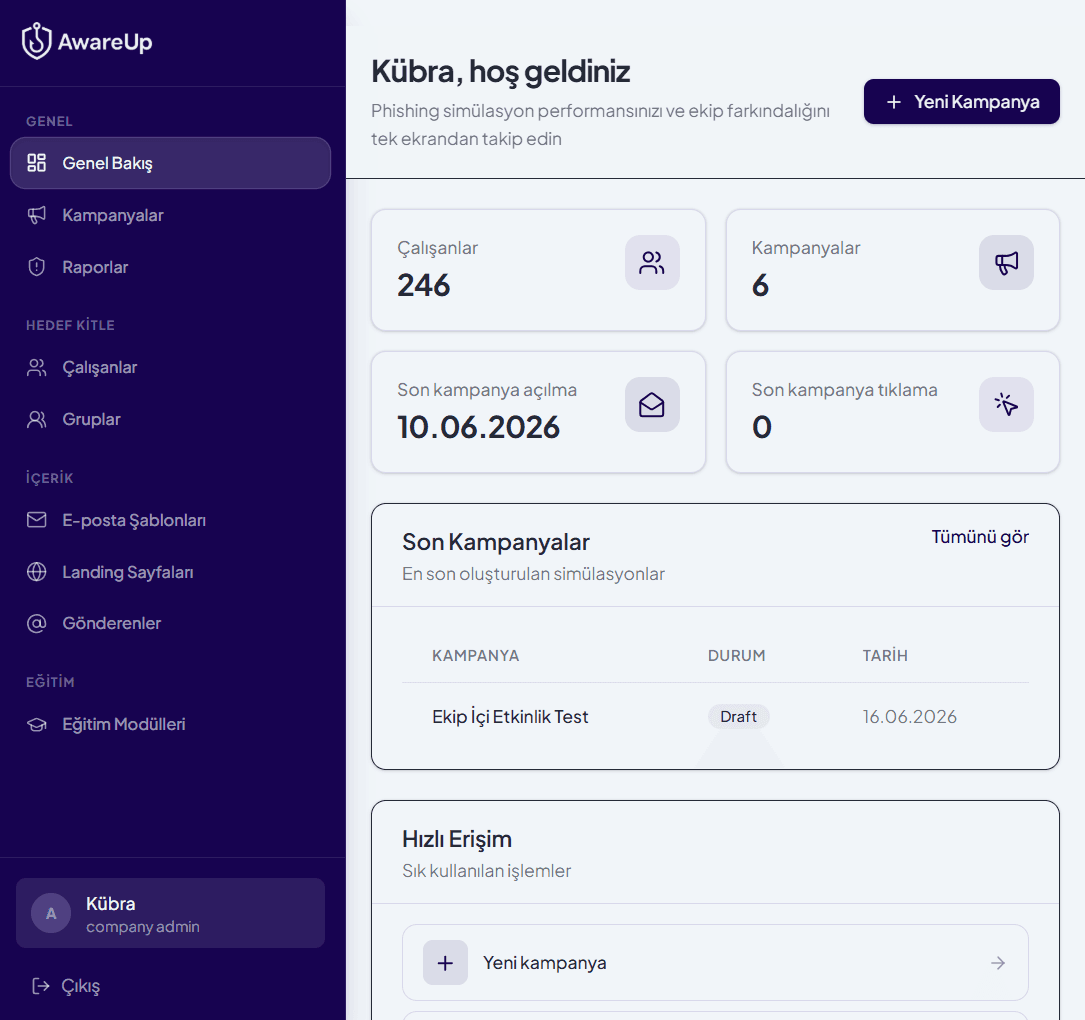Screen dimensions: 1085x1020
Task: Open Çalışanlar under Hedef Kitle
Action: (x=170, y=367)
